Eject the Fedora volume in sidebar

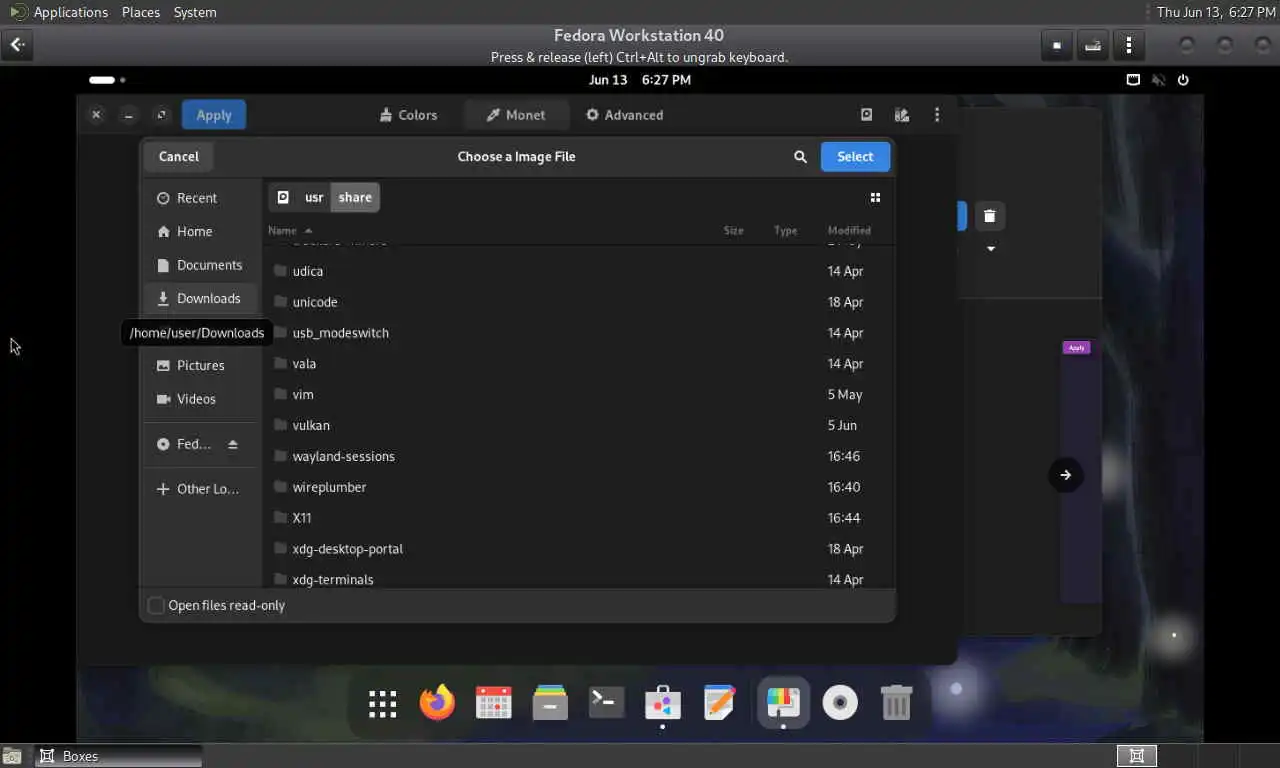click(x=233, y=444)
